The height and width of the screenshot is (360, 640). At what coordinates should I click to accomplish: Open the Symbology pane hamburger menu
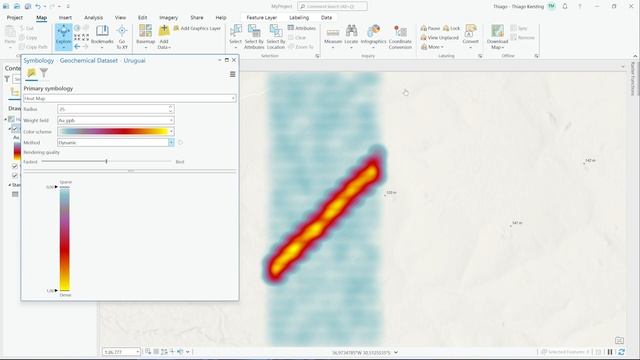click(233, 74)
